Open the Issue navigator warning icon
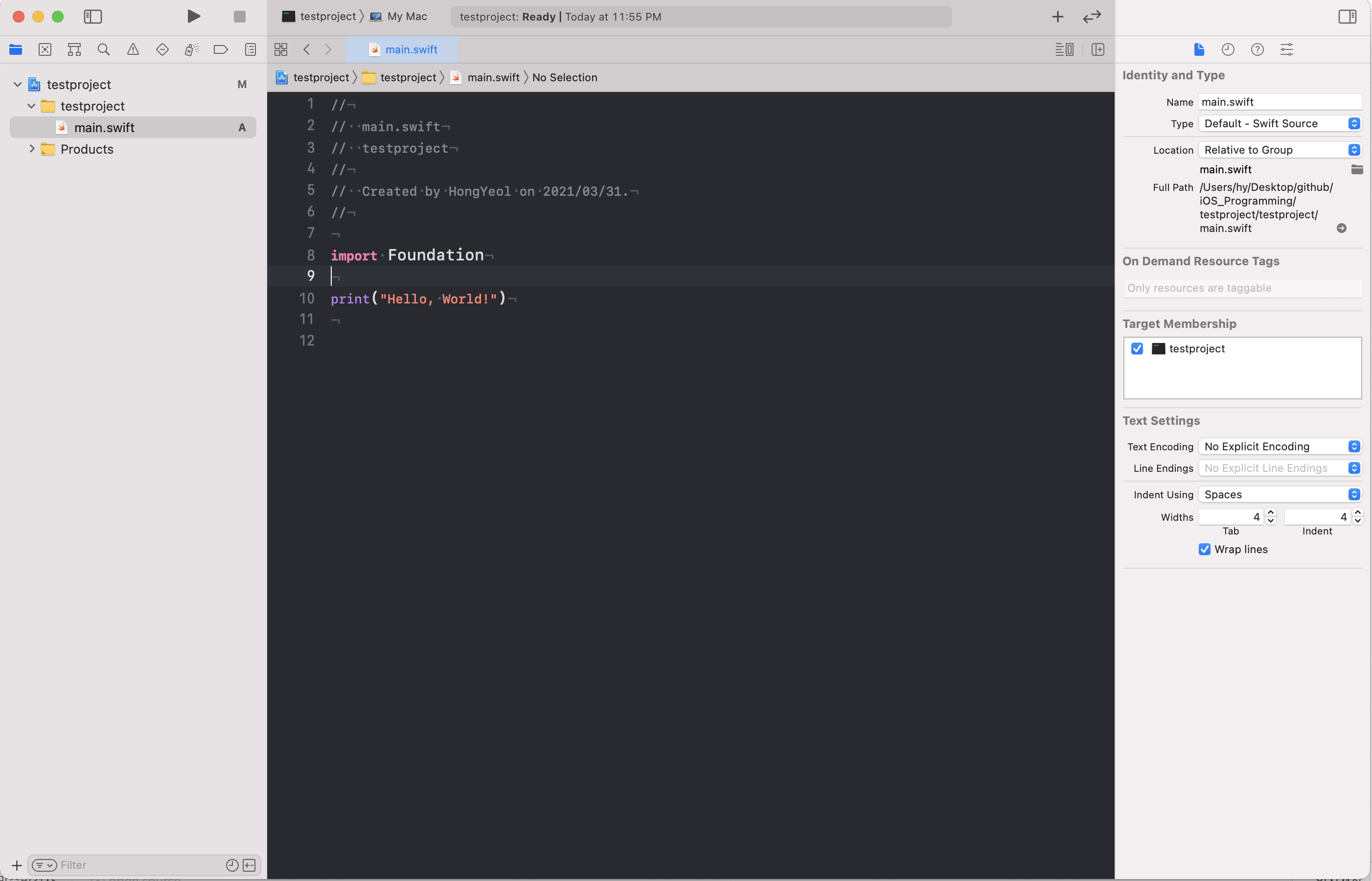The height and width of the screenshot is (881, 1372). tap(133, 49)
